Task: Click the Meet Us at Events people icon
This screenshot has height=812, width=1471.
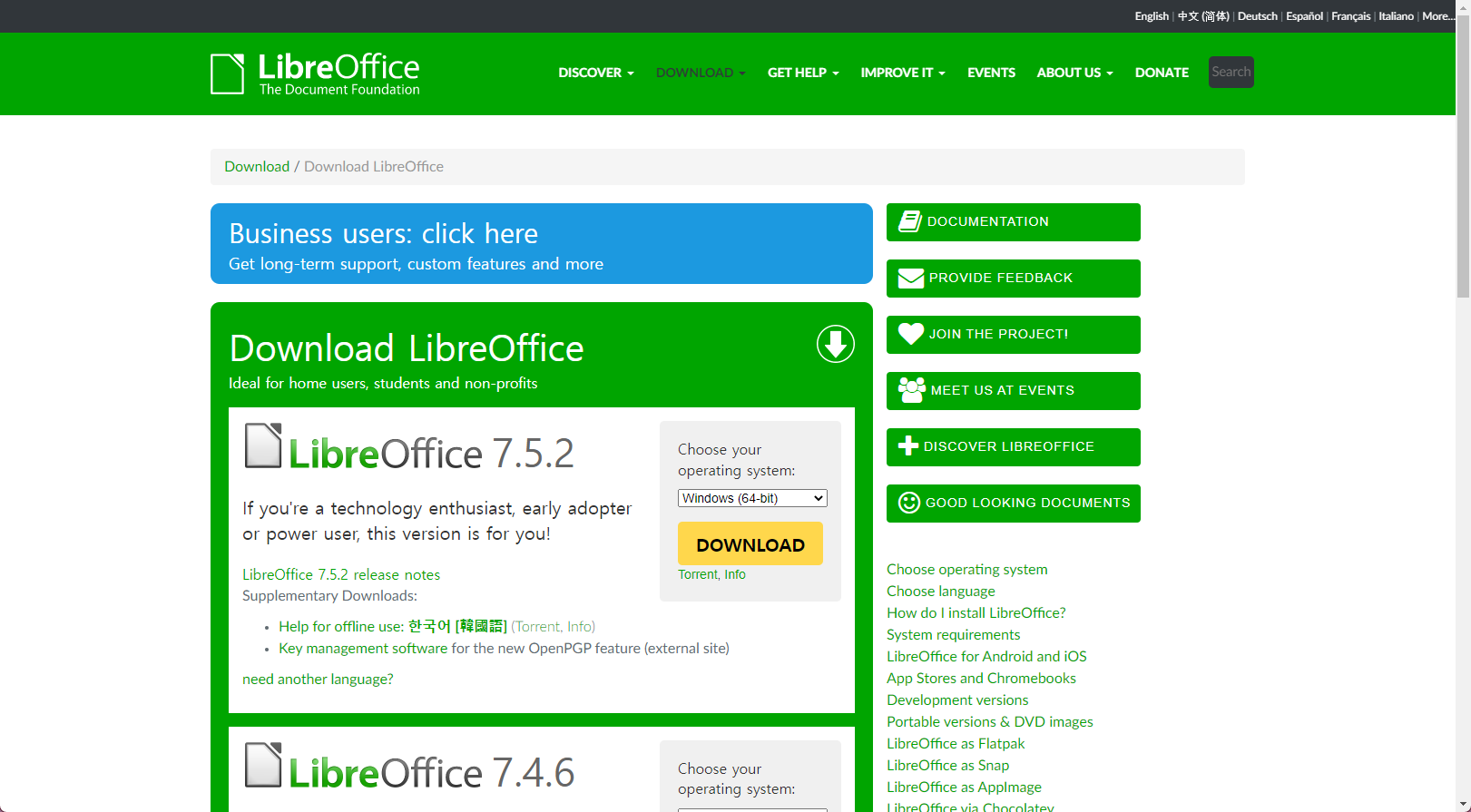Action: point(912,390)
